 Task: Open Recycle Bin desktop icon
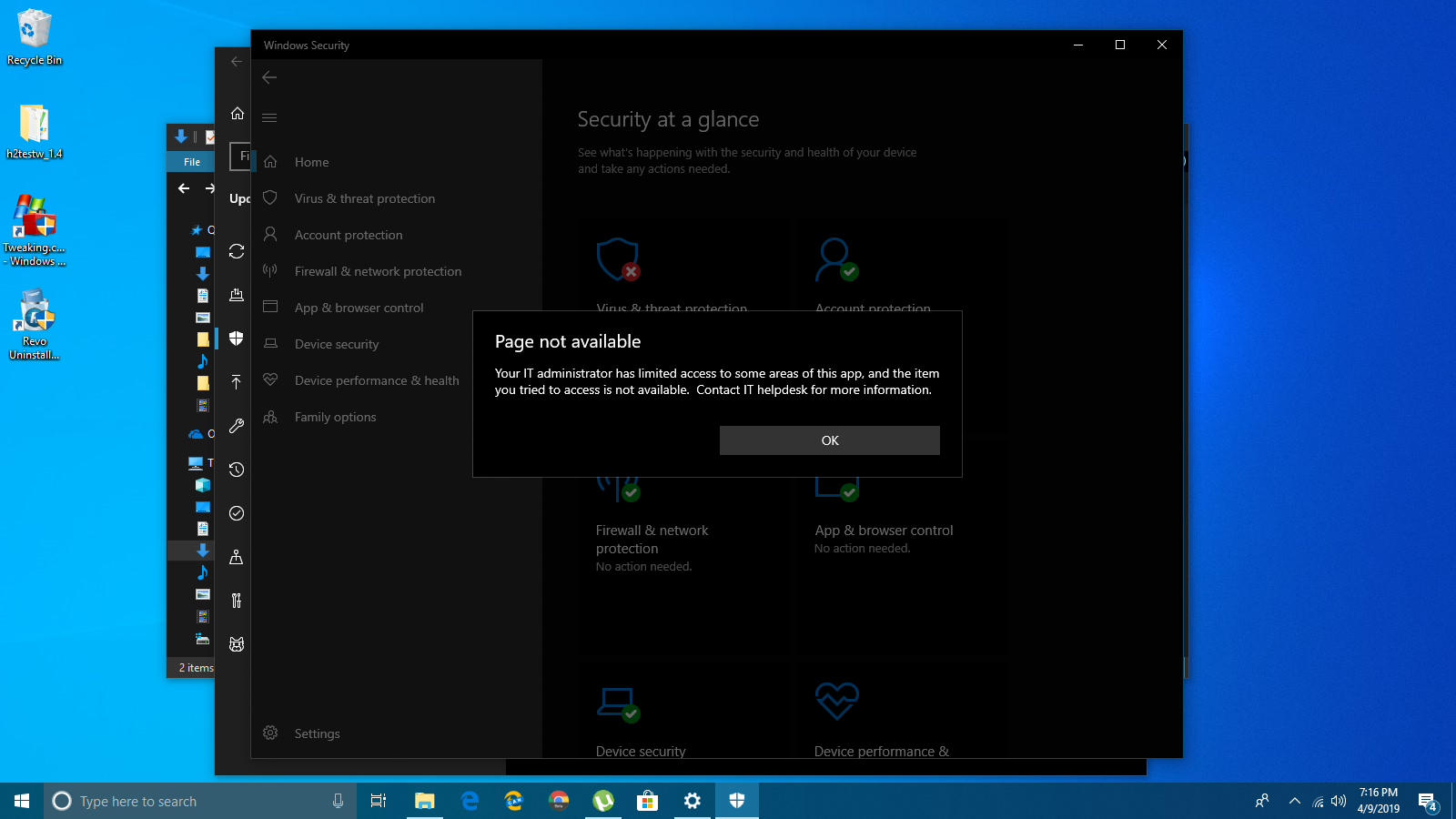(35, 38)
